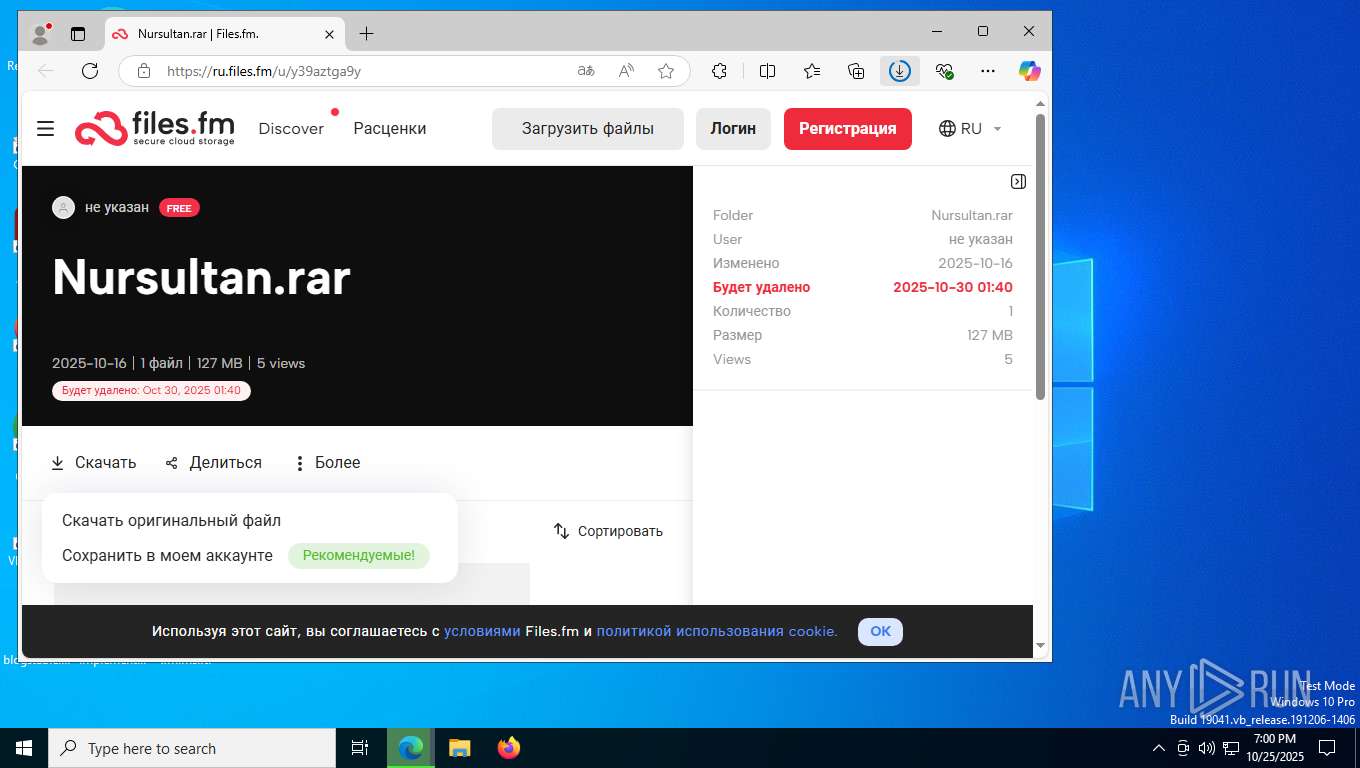Screen dimensions: 1360x768
Task: Open Browser essentials heart icon
Action: pos(944,71)
